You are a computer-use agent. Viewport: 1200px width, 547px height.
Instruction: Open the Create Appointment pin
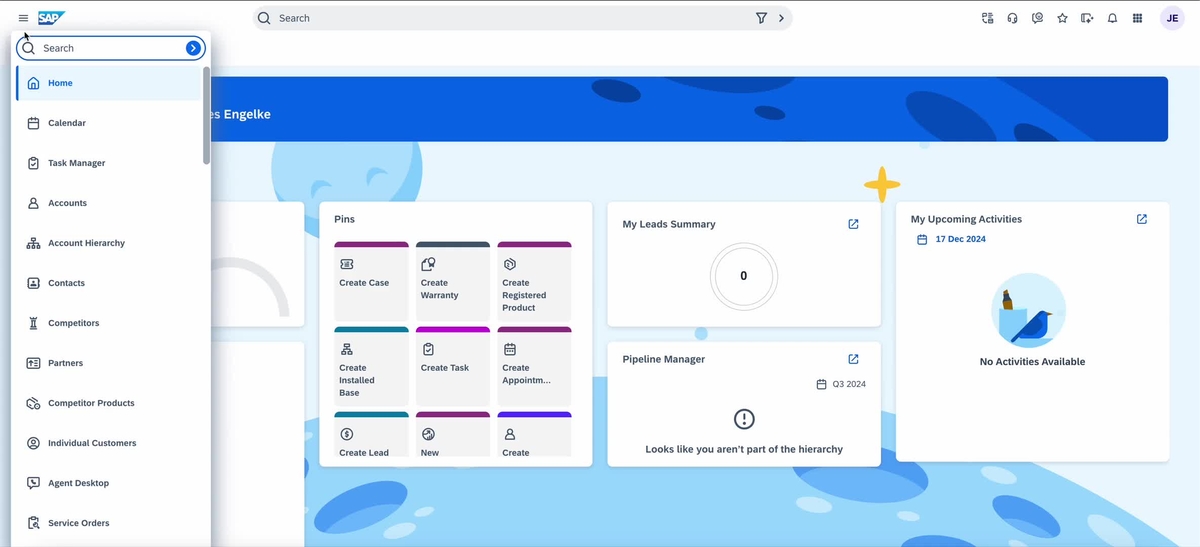(x=534, y=366)
